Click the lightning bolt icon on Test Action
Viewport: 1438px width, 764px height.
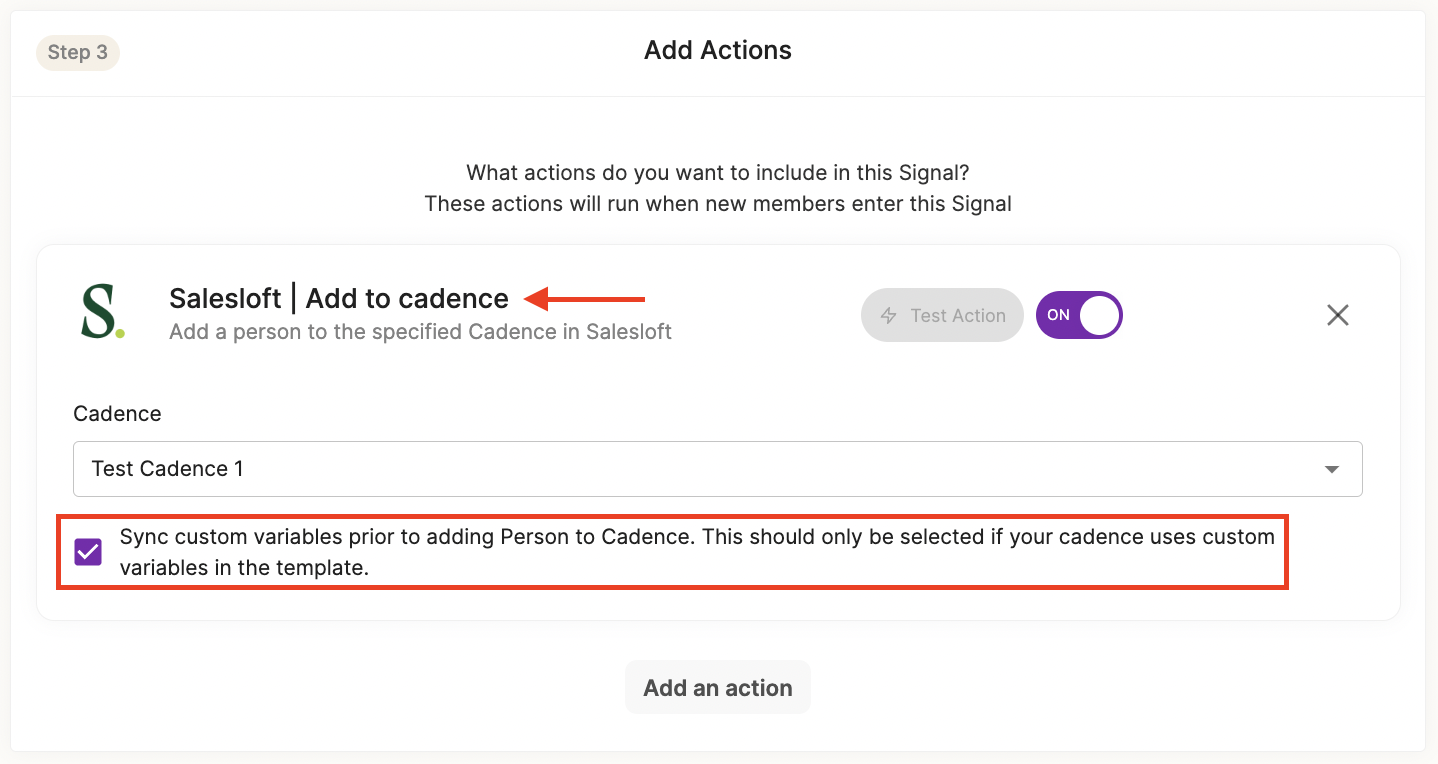(888, 316)
